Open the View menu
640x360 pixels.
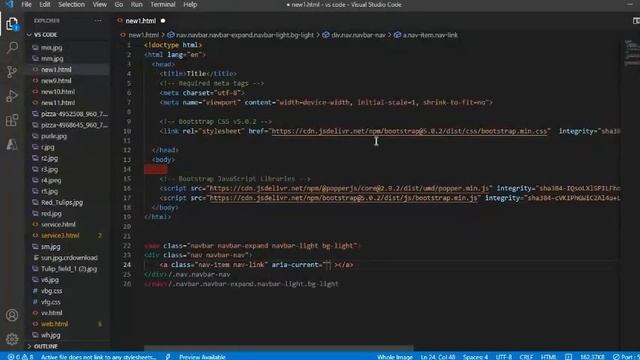(99, 4)
